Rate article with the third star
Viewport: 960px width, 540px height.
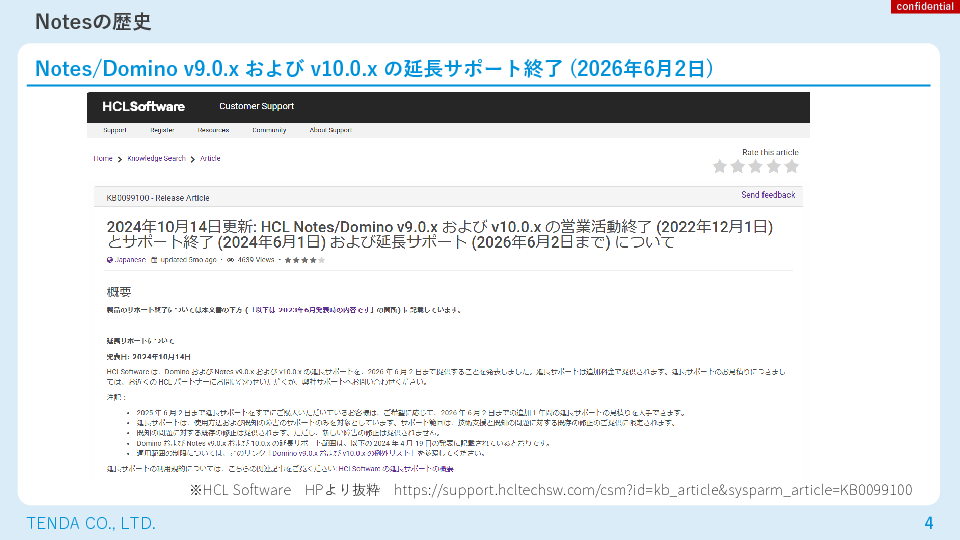pyautogui.click(x=755, y=166)
